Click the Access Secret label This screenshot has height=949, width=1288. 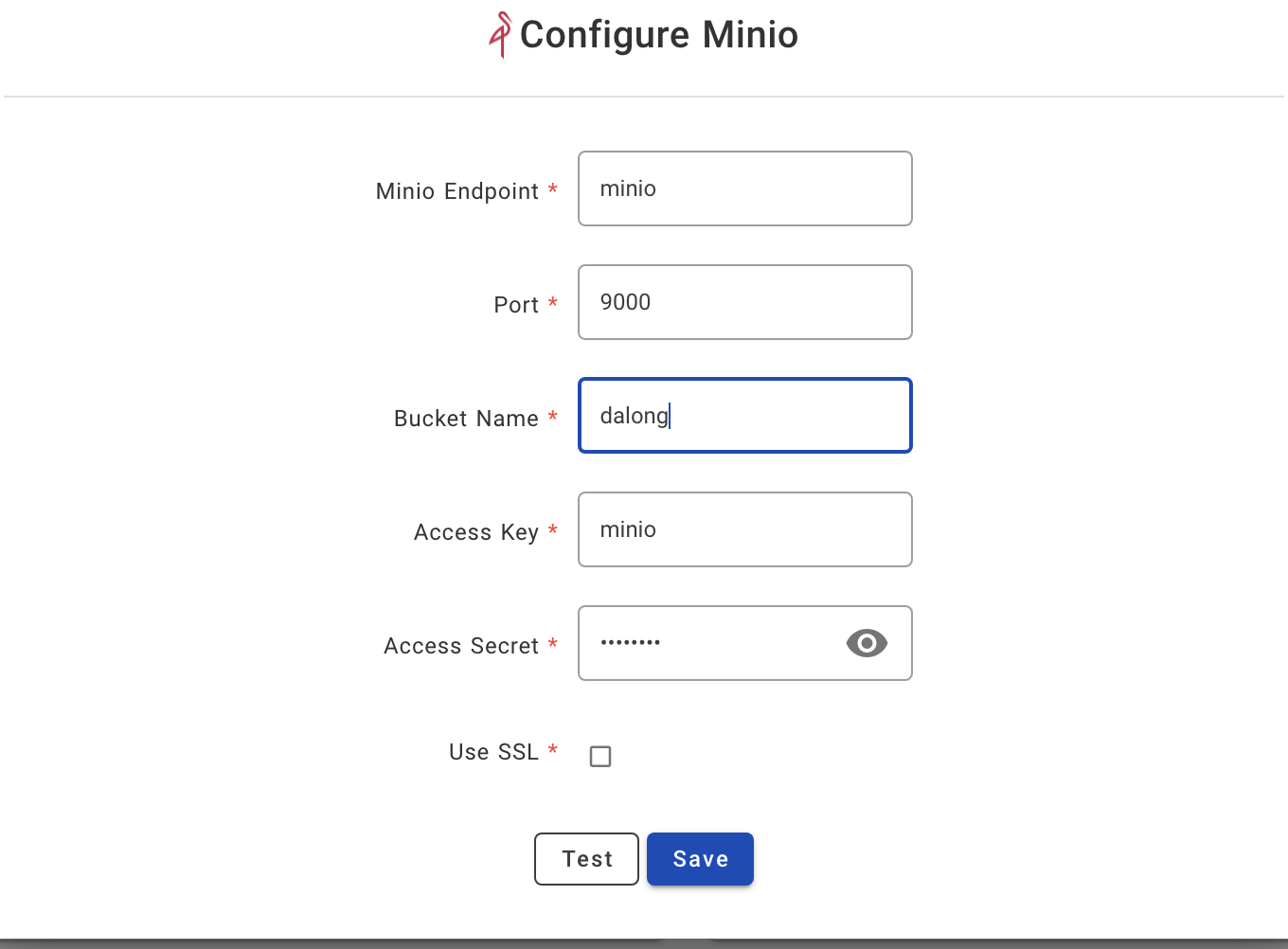pos(461,646)
